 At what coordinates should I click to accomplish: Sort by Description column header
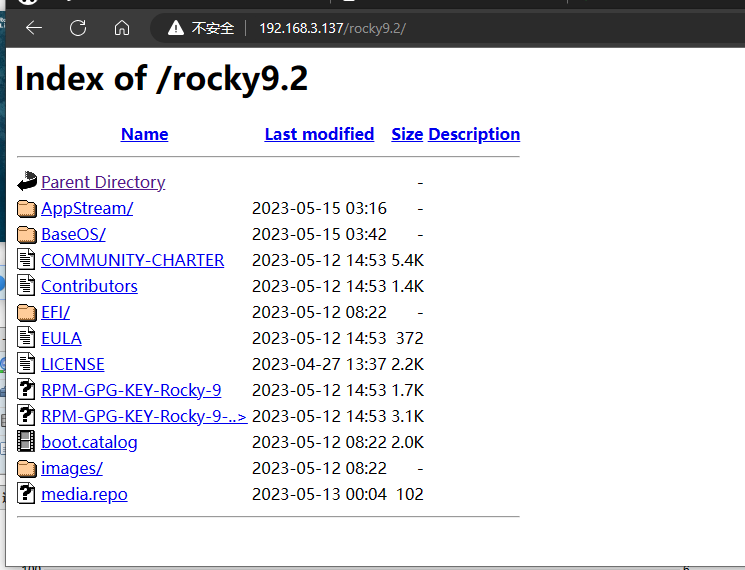(474, 134)
